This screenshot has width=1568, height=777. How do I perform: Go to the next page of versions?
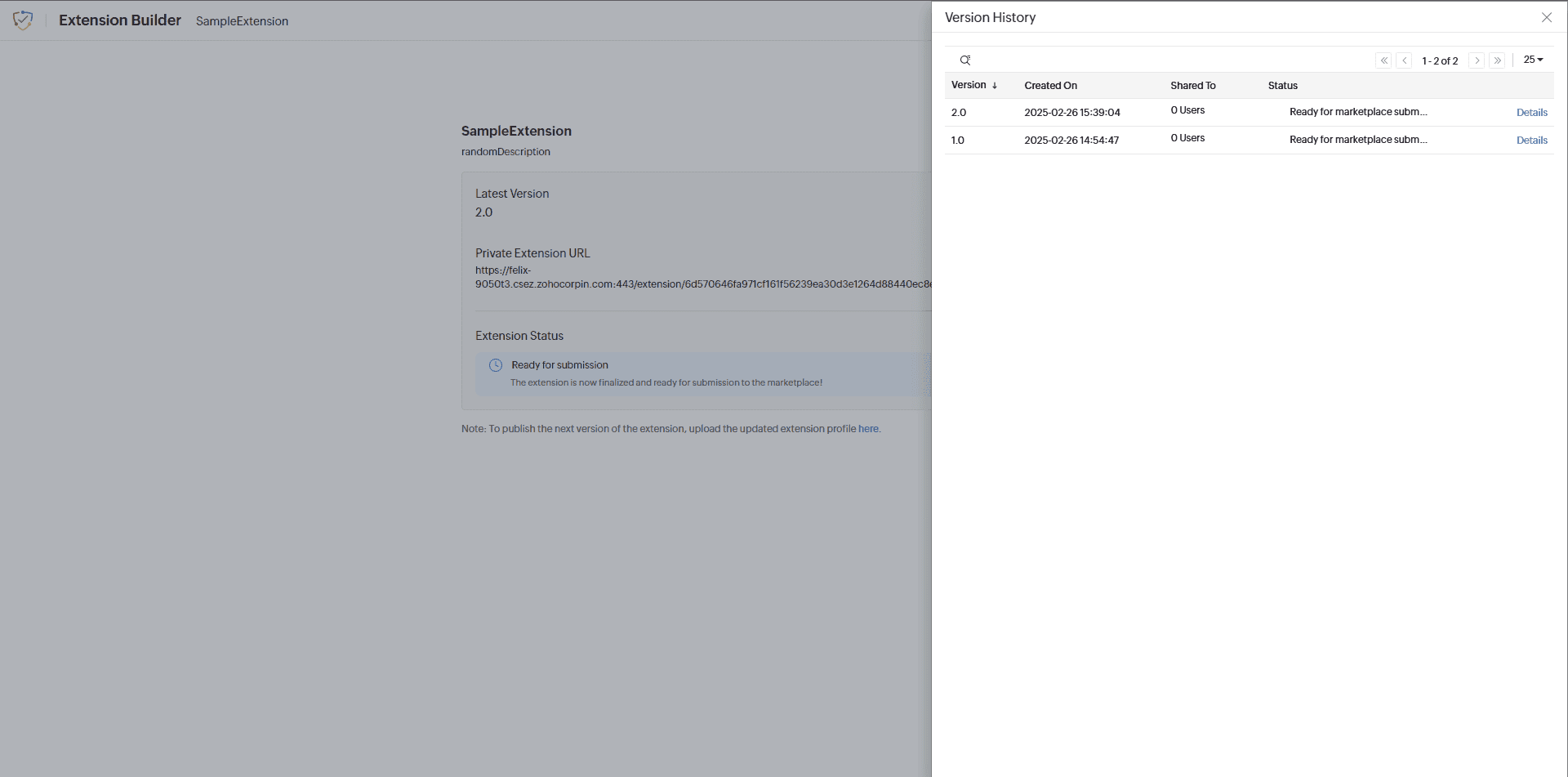[1478, 60]
